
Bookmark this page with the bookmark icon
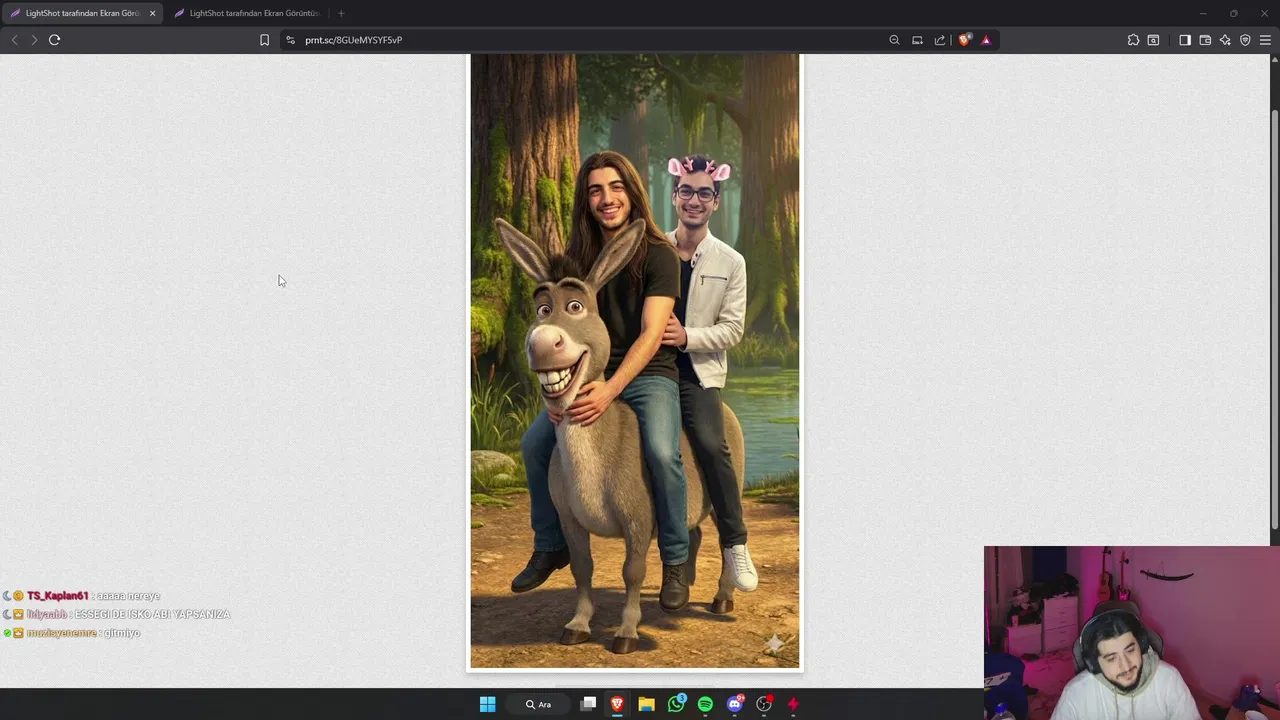[264, 40]
